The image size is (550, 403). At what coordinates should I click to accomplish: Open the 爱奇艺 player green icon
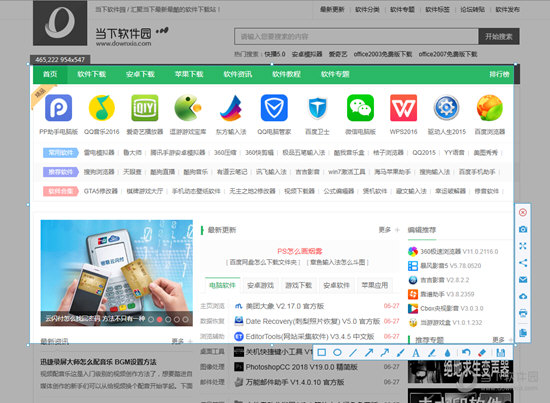pyautogui.click(x=145, y=108)
